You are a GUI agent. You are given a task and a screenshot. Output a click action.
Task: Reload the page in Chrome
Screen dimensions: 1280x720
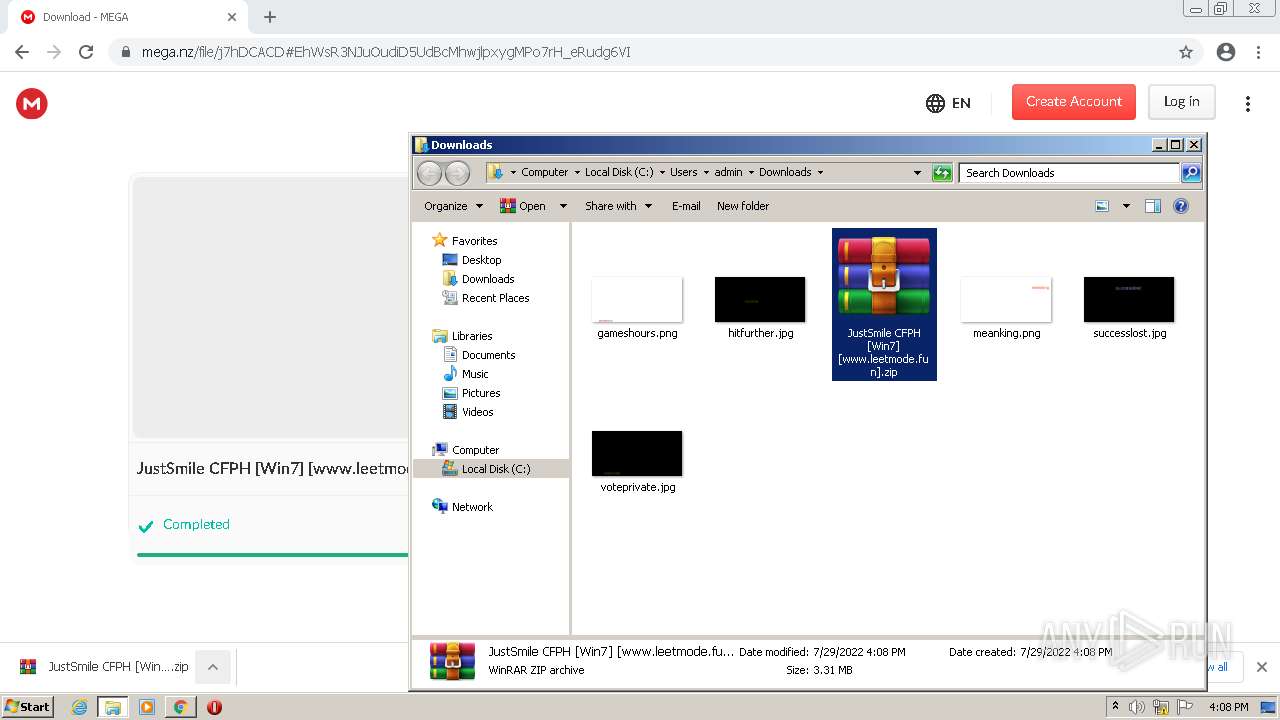(x=86, y=52)
